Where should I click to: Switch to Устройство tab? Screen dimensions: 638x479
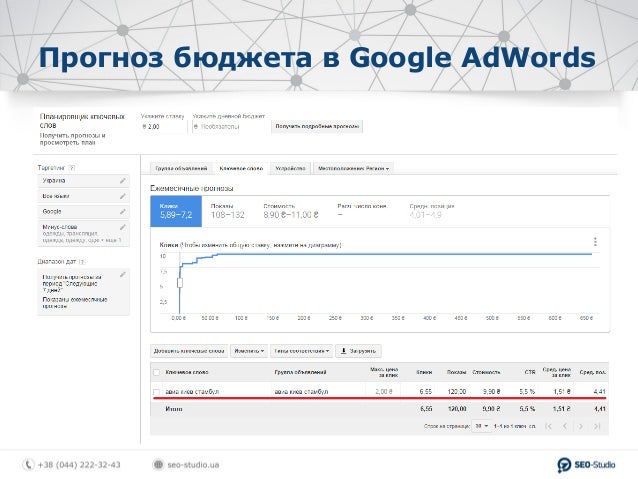(290, 168)
